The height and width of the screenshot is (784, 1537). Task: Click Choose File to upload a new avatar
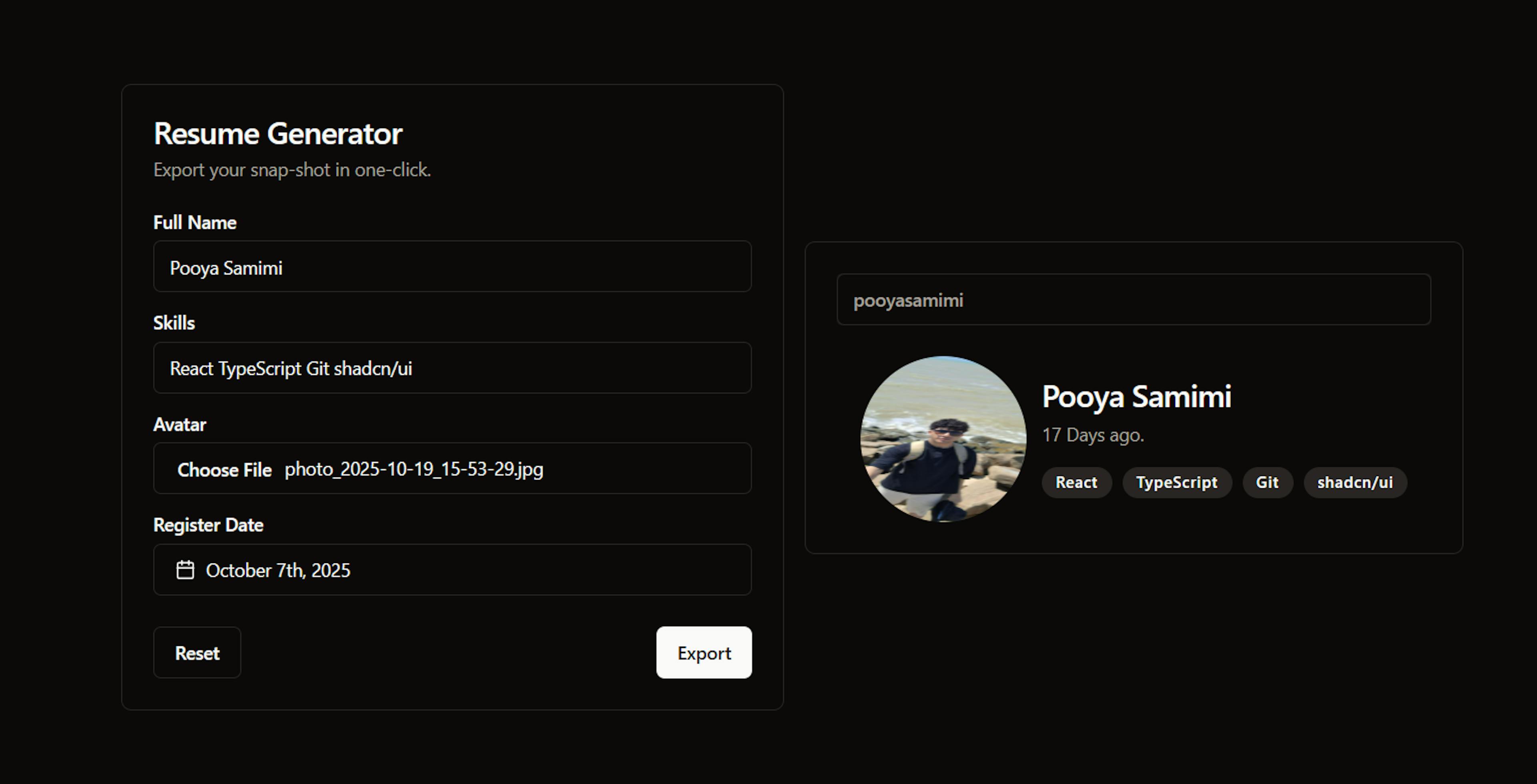(x=224, y=469)
